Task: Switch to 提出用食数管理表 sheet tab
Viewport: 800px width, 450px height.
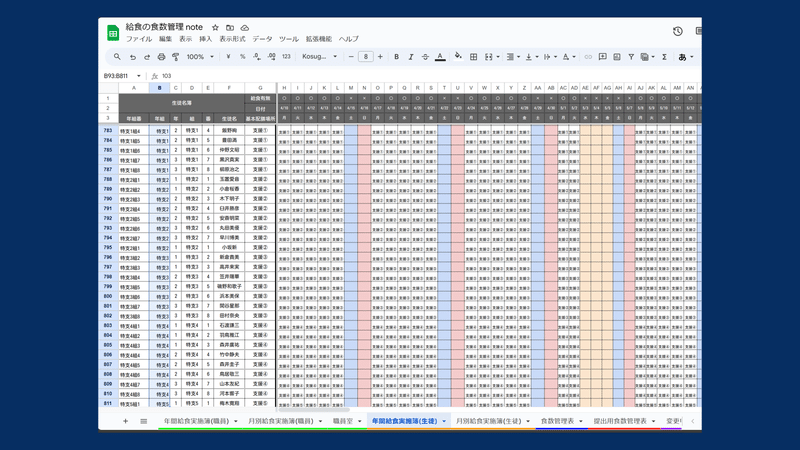Action: (x=620, y=421)
